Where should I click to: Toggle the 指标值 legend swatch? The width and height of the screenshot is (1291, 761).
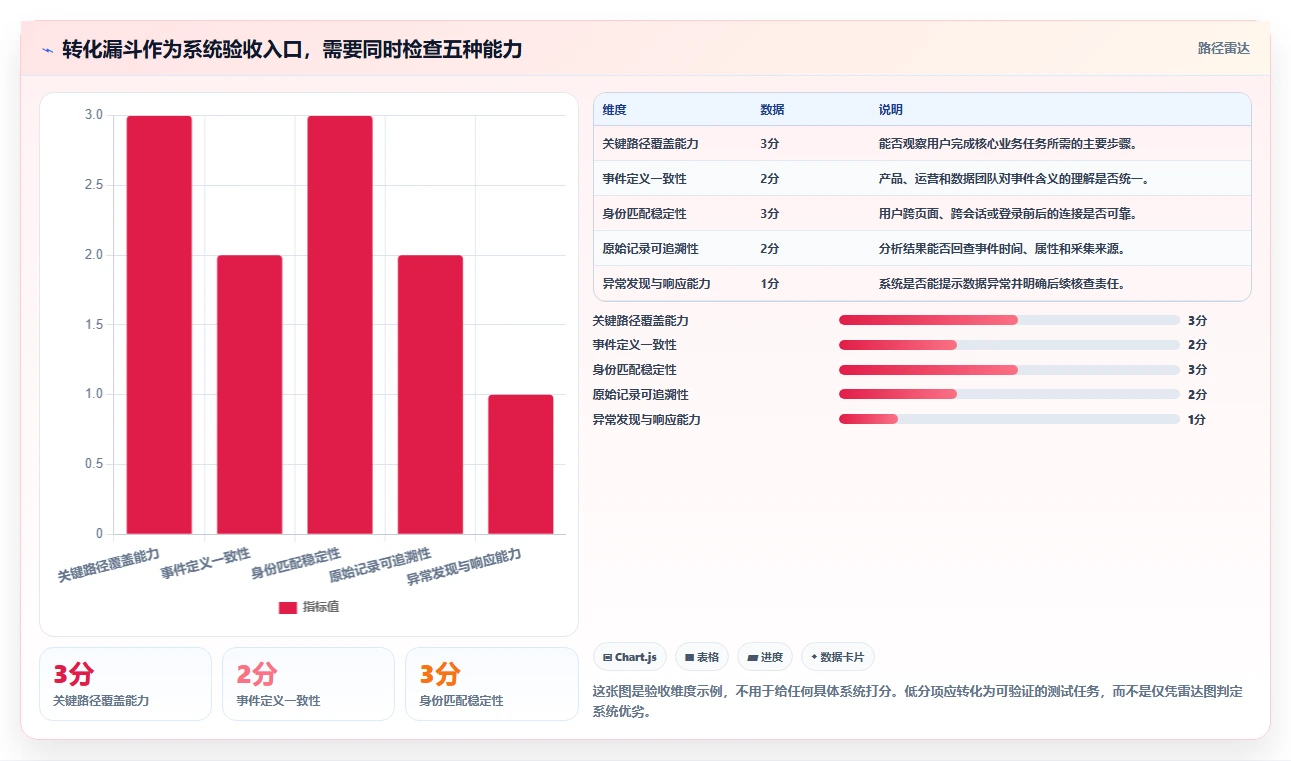tap(288, 608)
